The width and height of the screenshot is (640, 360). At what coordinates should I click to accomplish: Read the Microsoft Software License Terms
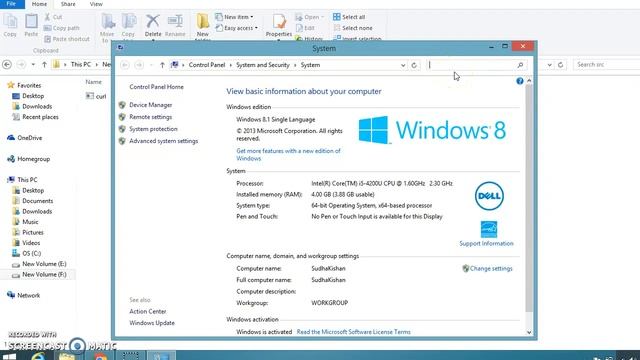click(353, 332)
